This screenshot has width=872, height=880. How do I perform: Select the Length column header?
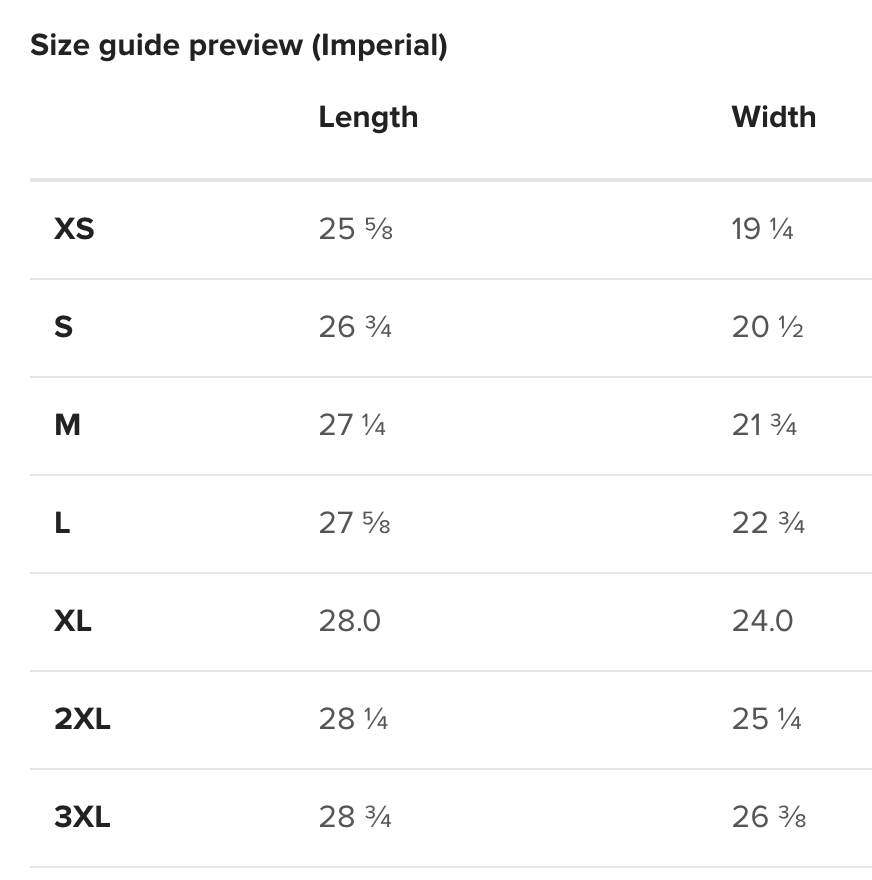[x=368, y=117]
